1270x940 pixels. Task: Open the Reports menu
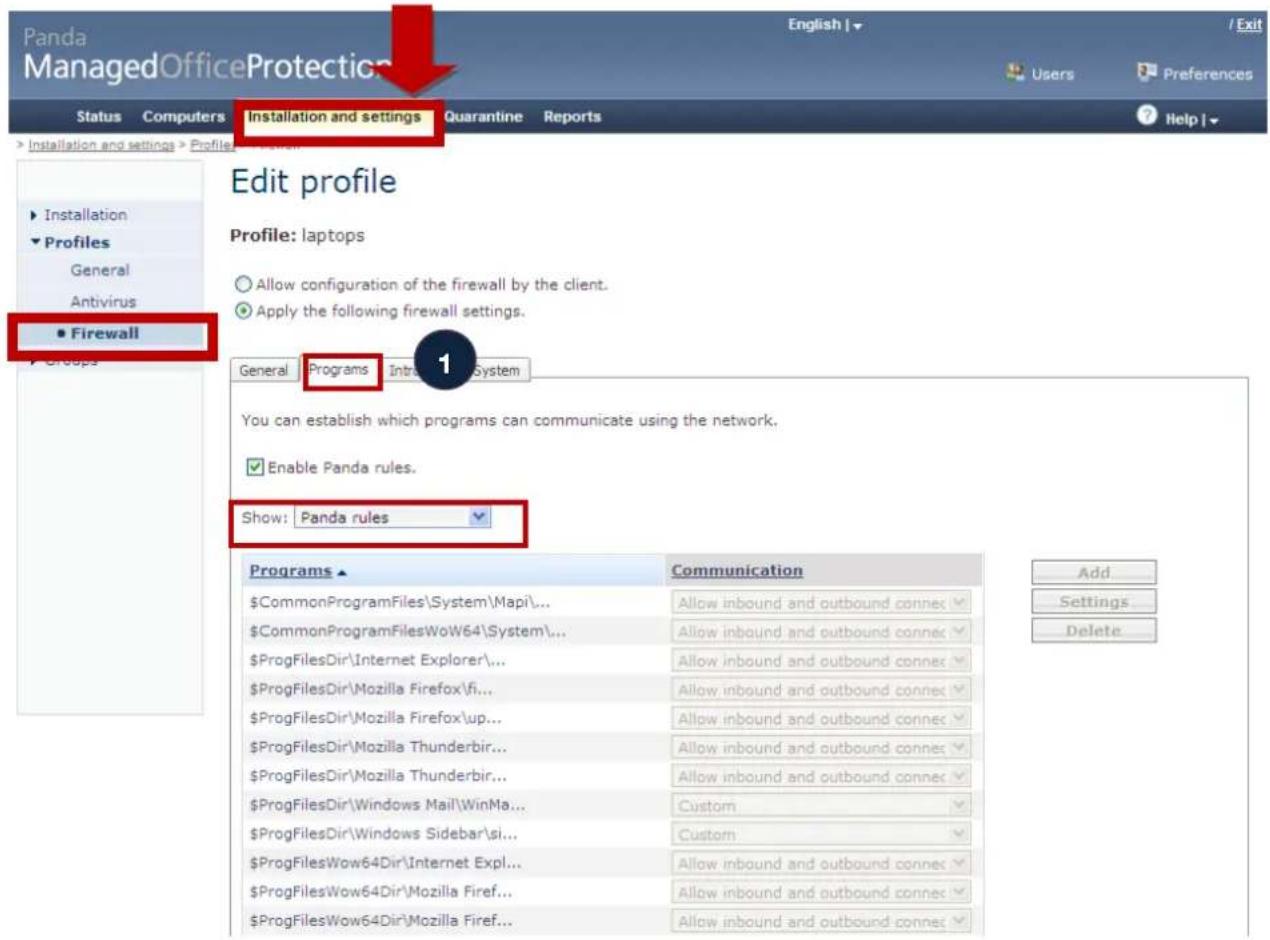coord(572,117)
